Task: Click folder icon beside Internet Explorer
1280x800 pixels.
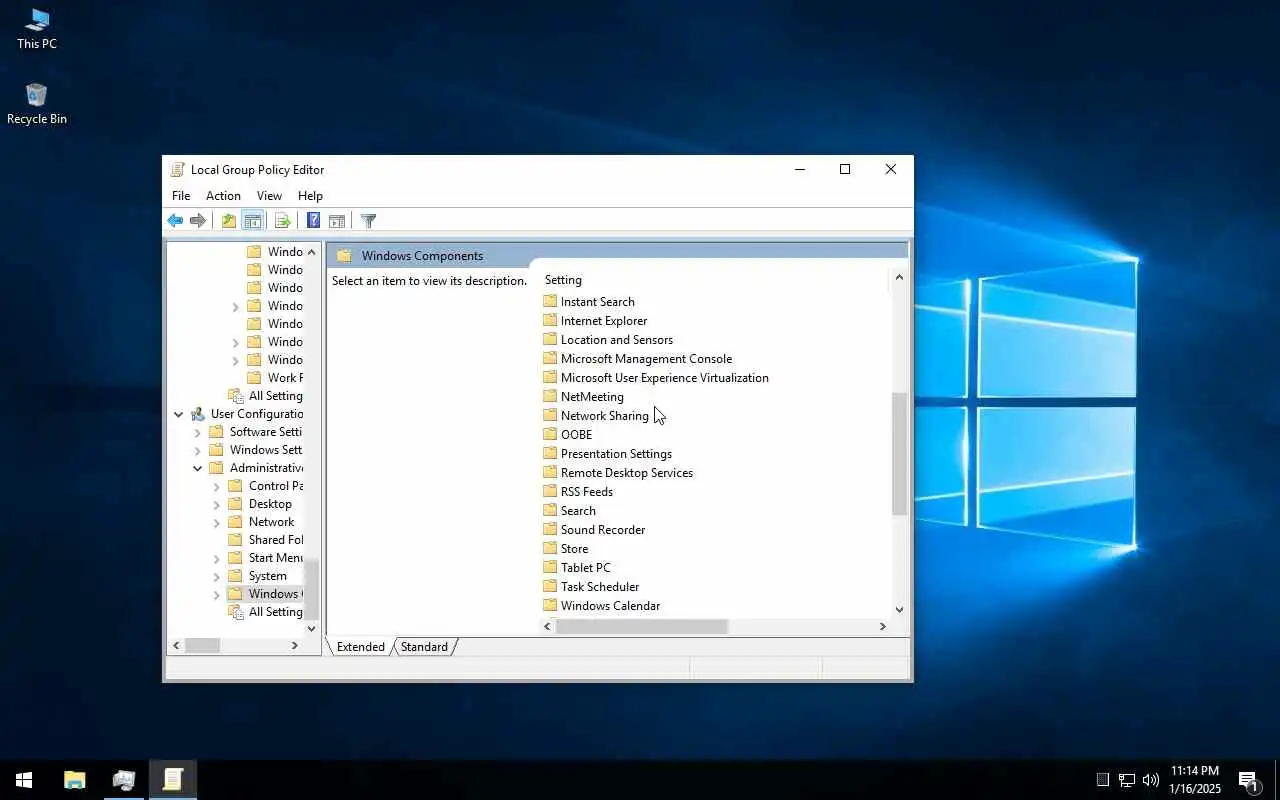Action: (550, 320)
